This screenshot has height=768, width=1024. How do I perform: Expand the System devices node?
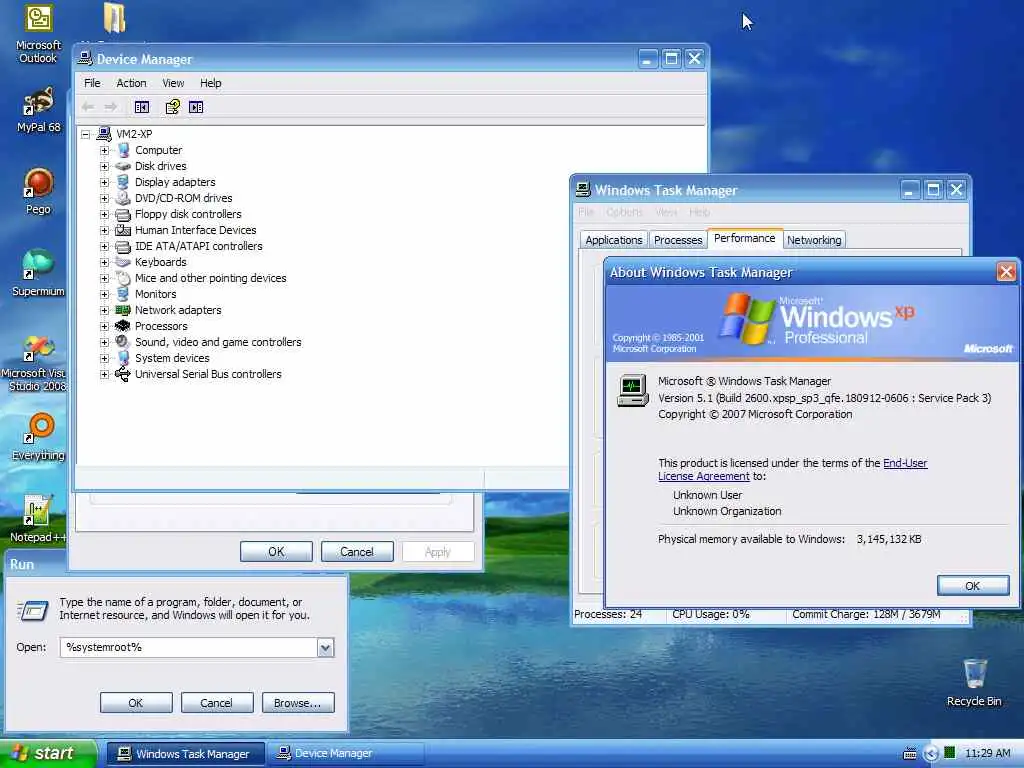(x=104, y=359)
